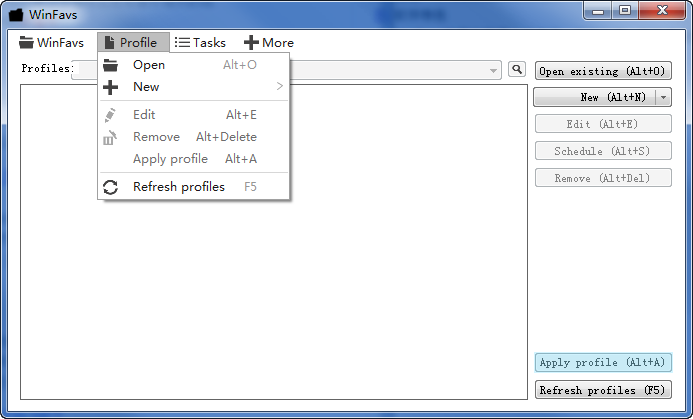The width and height of the screenshot is (693, 419).
Task: Click the Apply profile (Alt+A) button
Action: pos(603,362)
